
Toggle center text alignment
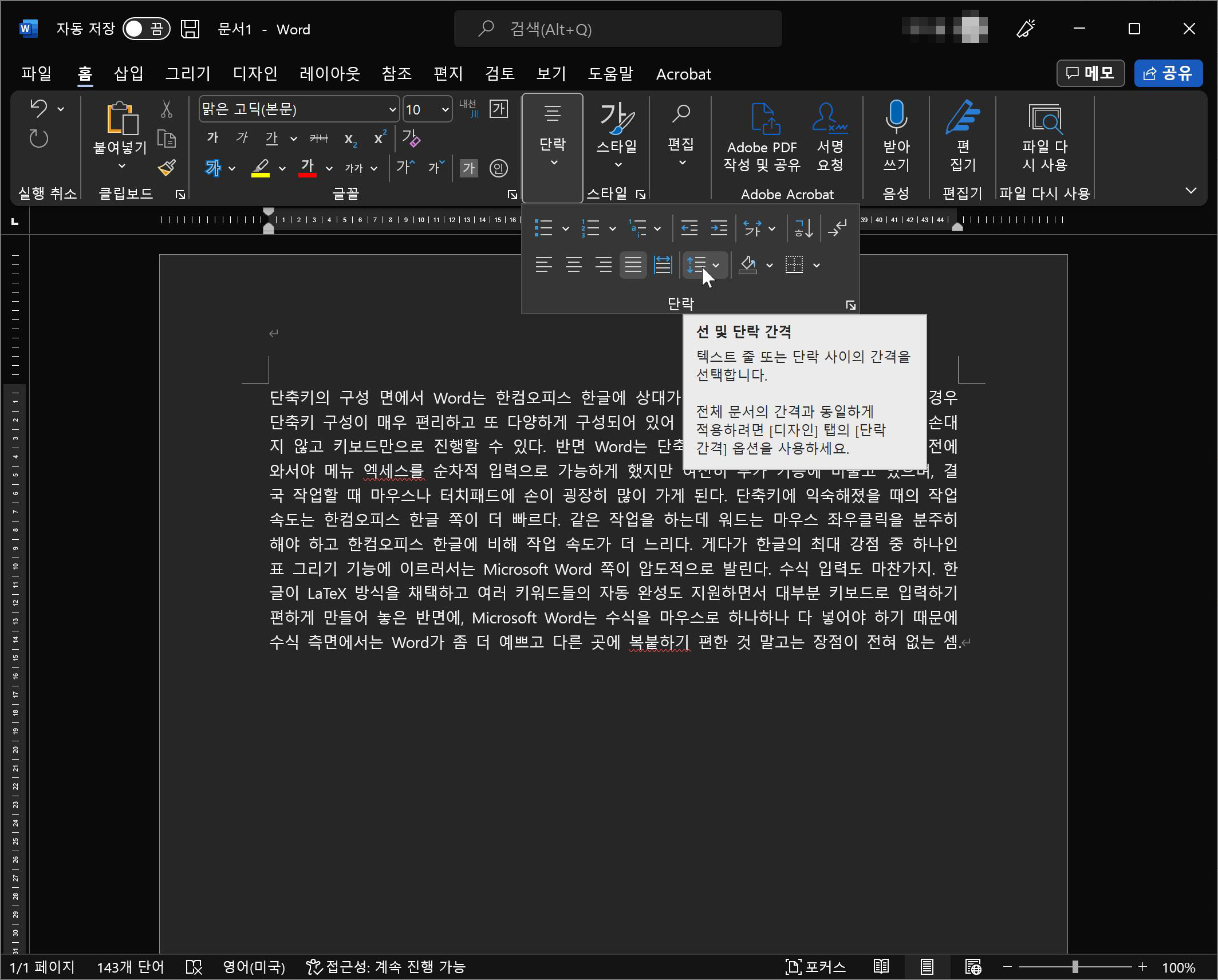(574, 264)
